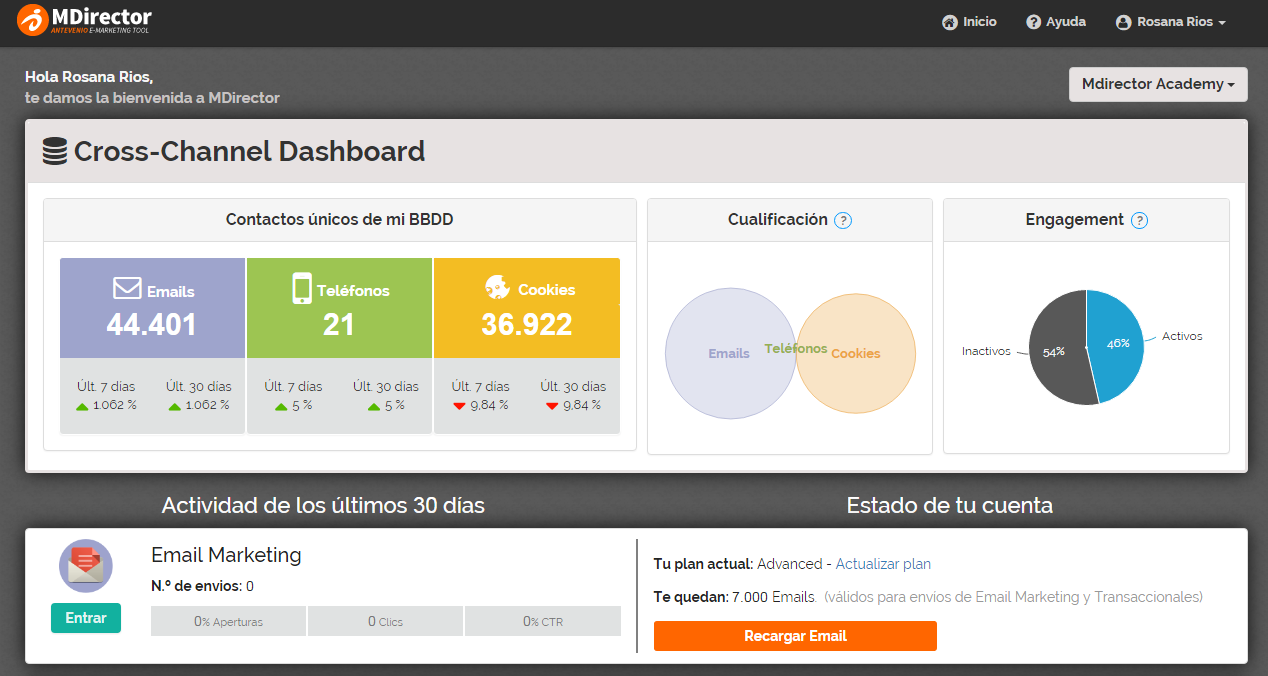Click the Activos label beside the pie

1182,336
